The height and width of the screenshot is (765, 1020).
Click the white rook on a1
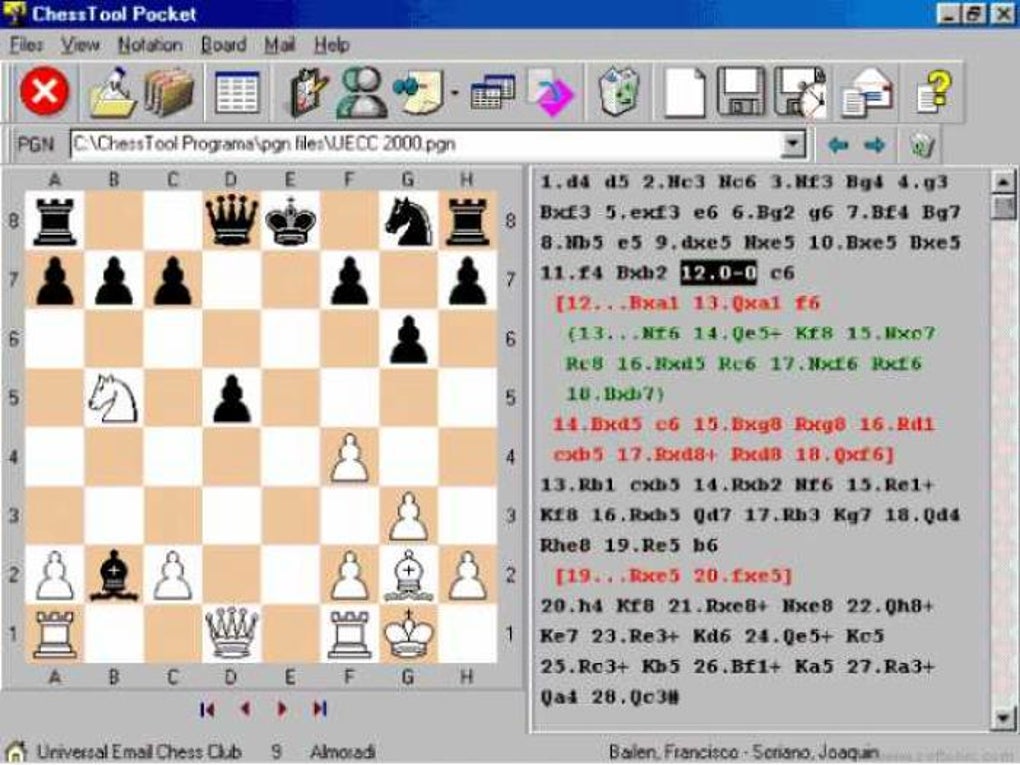(x=55, y=634)
